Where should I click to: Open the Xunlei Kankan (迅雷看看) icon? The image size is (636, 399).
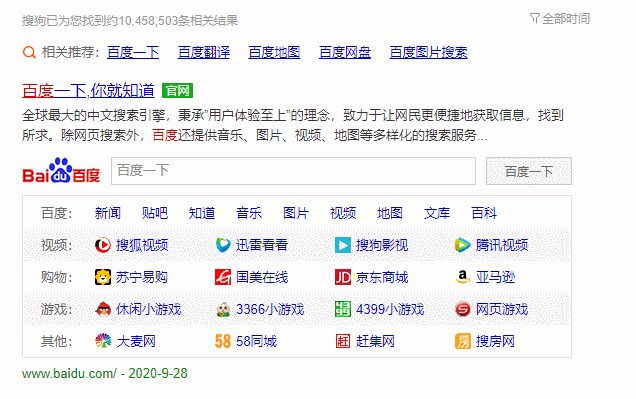pyautogui.click(x=223, y=245)
